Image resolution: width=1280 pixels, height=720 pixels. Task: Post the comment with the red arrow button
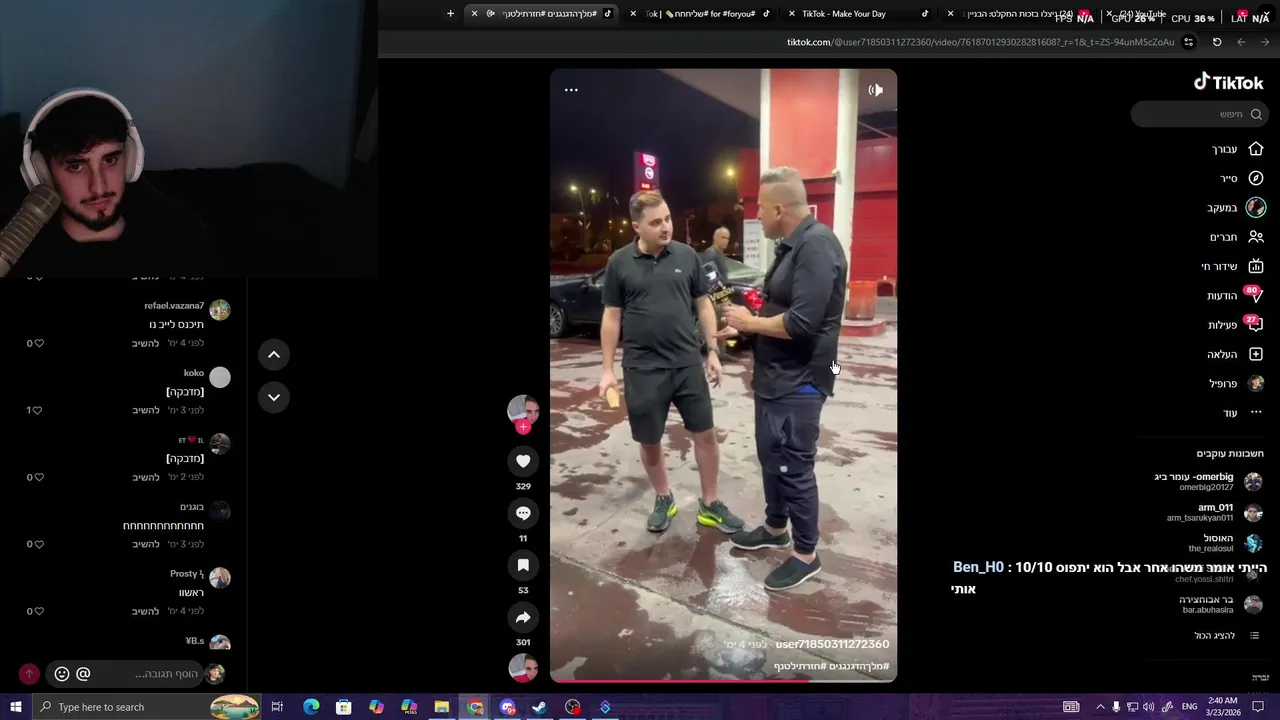[x=29, y=674]
